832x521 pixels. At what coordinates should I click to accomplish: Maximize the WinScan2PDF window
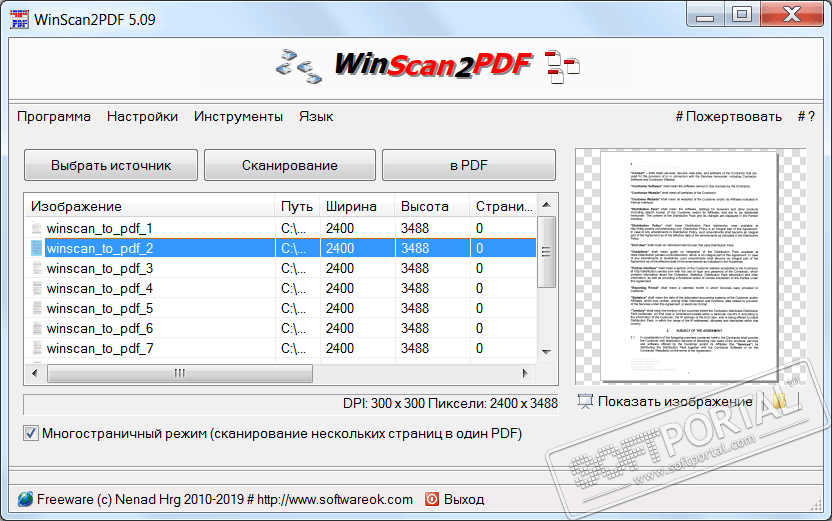click(742, 14)
